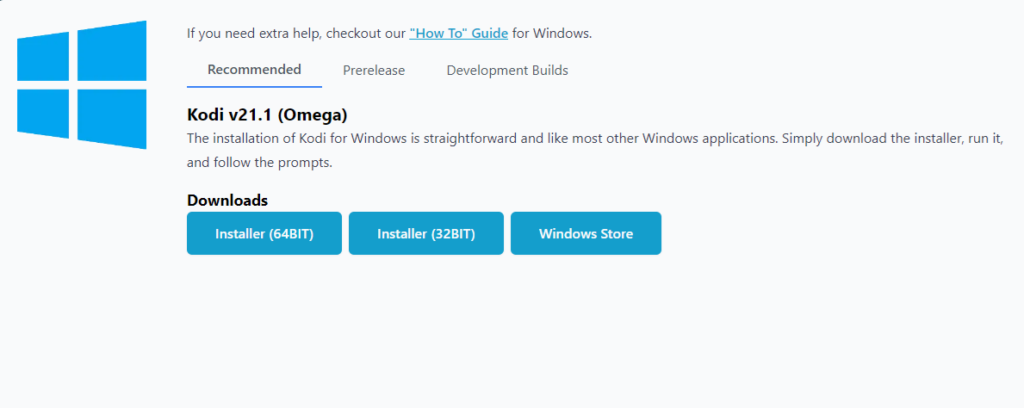1024x408 pixels.
Task: Download the Installer (32BIT)
Action: (x=426, y=234)
